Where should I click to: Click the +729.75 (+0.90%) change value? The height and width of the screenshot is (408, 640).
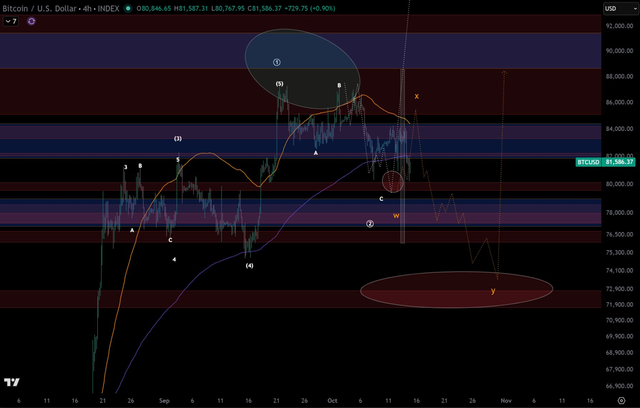pyautogui.click(x=311, y=8)
